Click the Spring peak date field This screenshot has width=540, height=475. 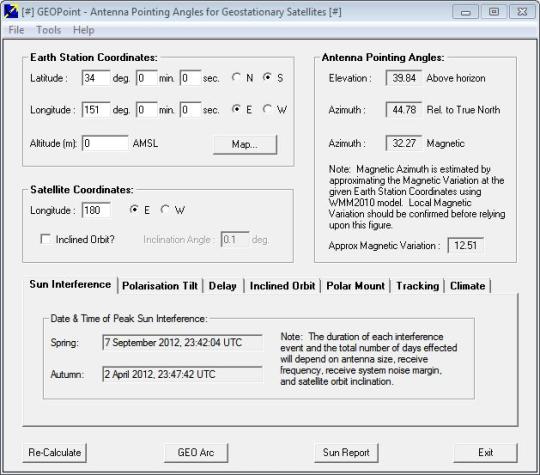click(183, 342)
